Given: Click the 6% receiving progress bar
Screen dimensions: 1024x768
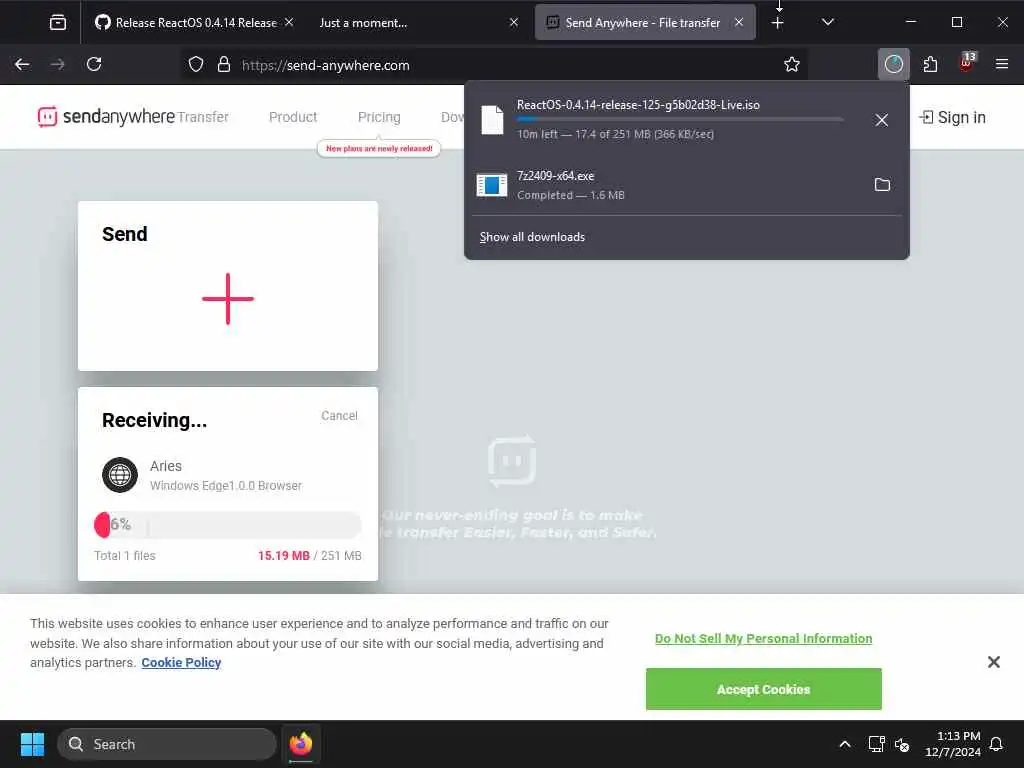Looking at the screenshot, I should (x=227, y=524).
